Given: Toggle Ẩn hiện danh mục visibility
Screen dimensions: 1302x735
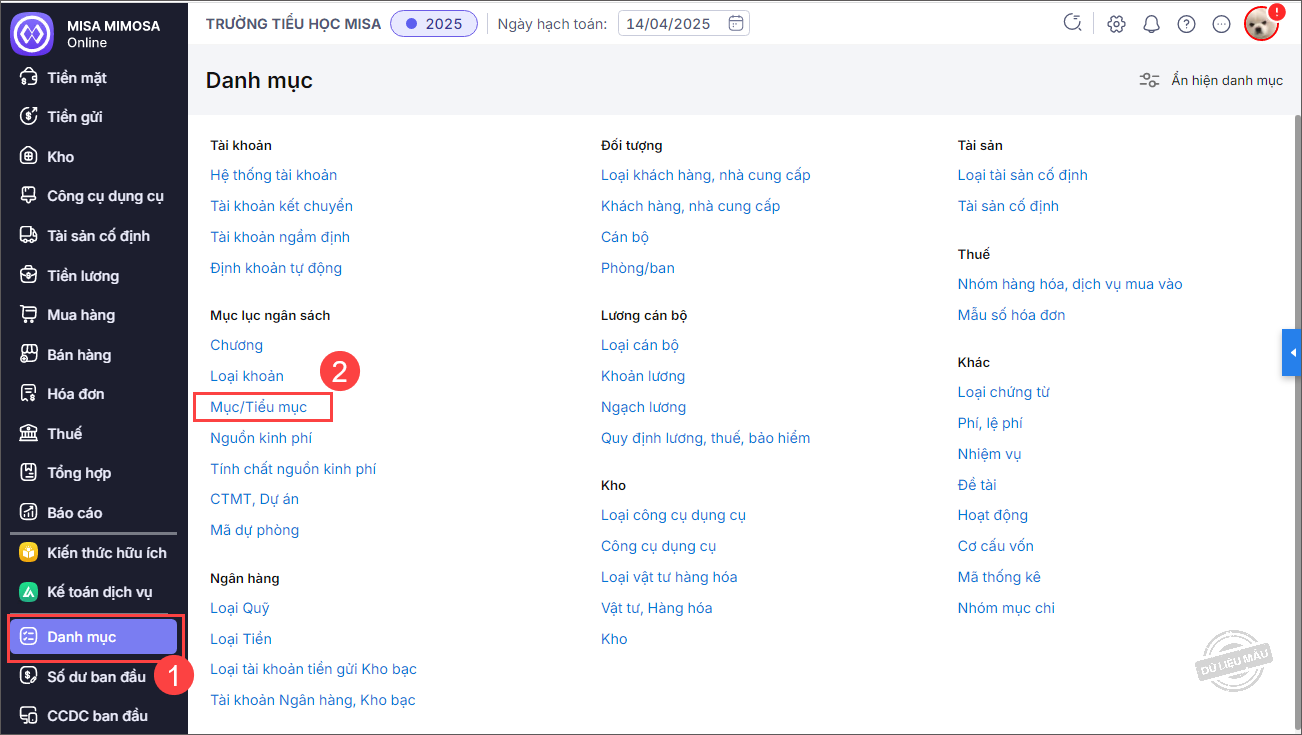Looking at the screenshot, I should 1211,80.
